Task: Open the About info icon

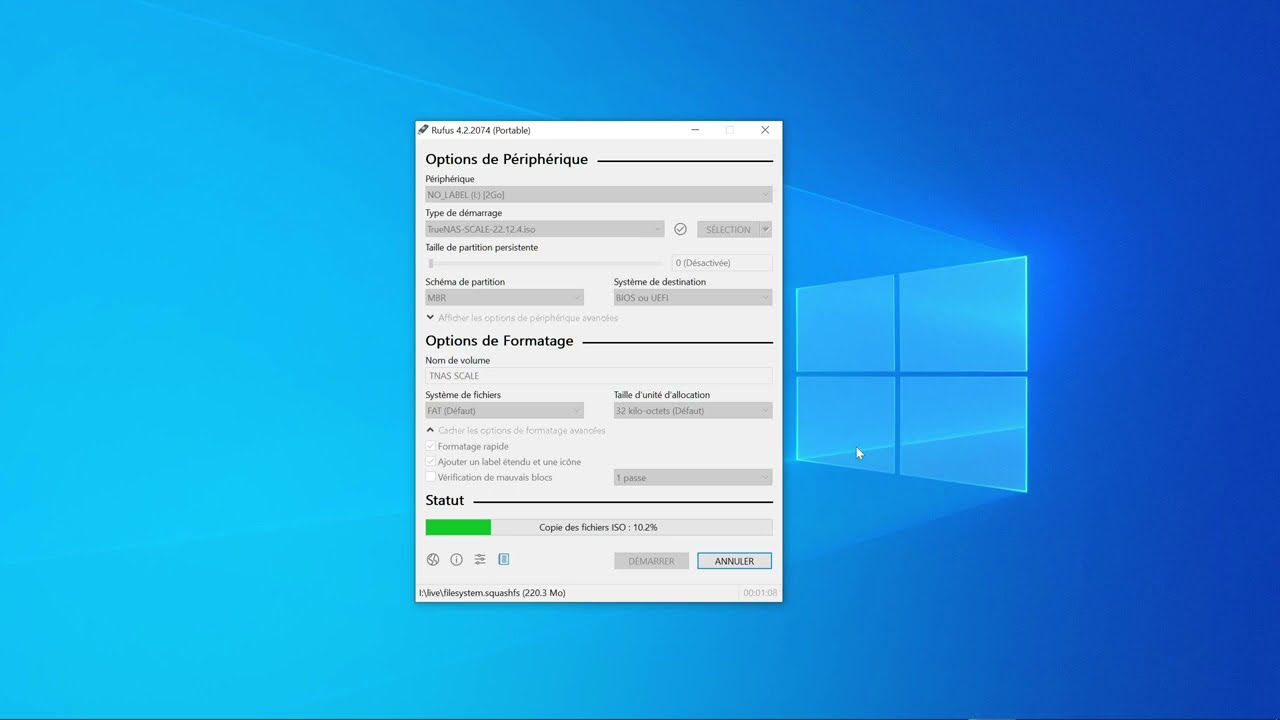Action: point(456,560)
